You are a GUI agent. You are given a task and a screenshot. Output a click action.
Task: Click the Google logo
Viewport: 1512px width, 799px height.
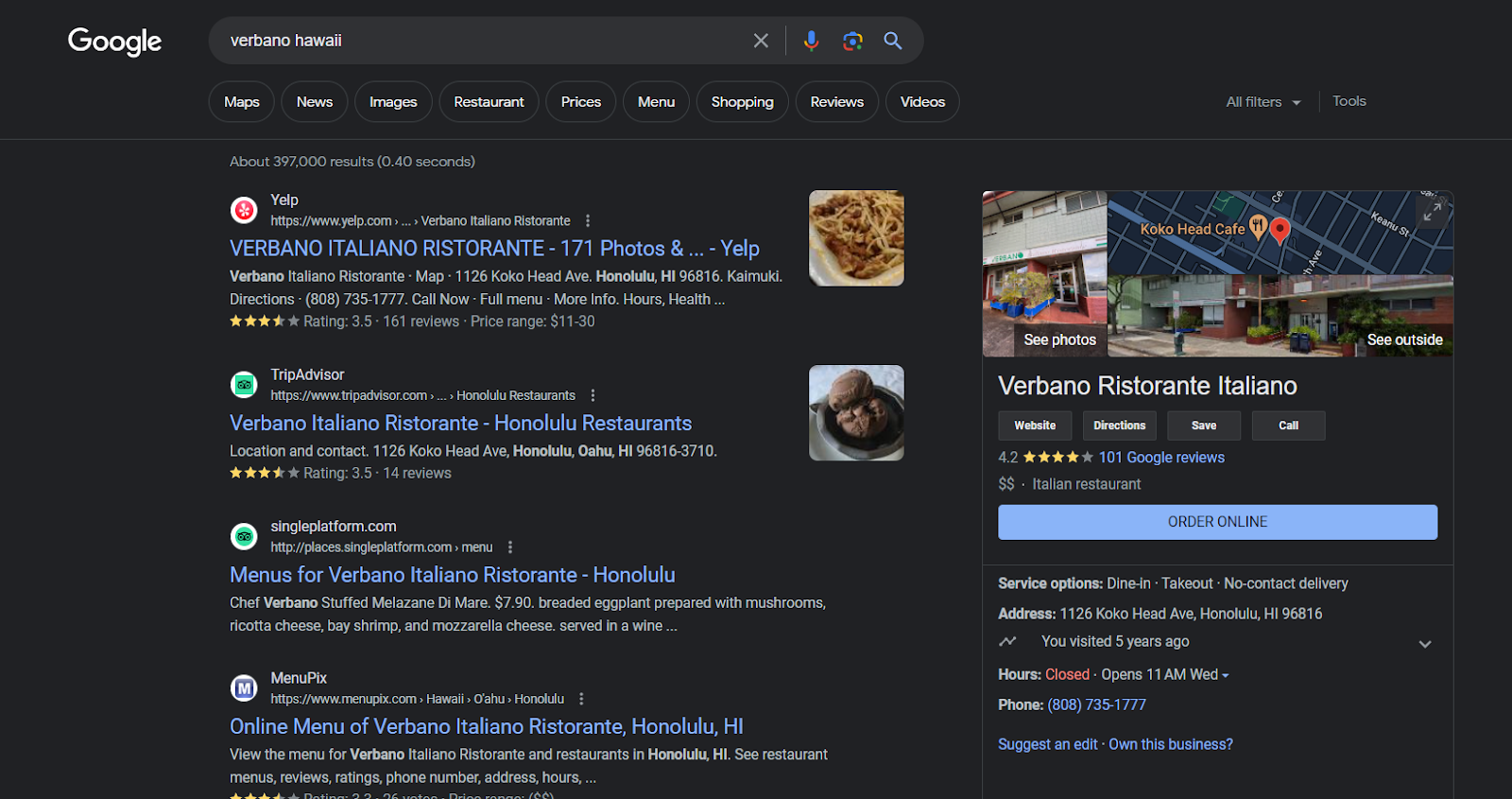tap(114, 41)
